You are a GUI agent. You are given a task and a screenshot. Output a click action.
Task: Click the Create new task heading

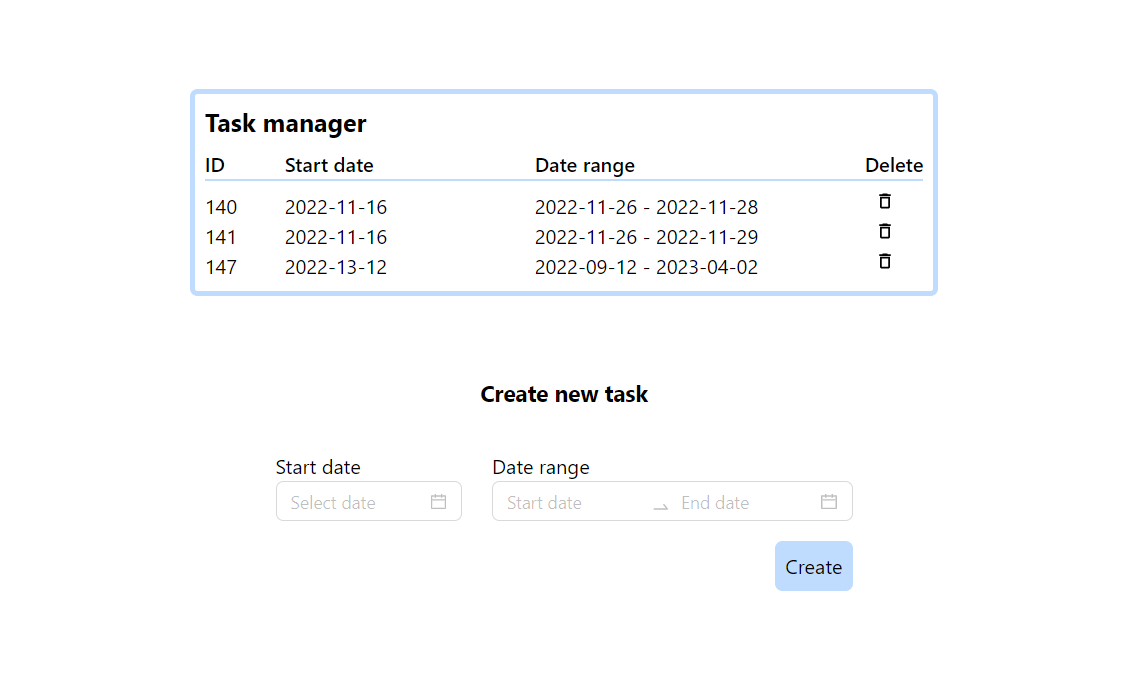point(564,394)
